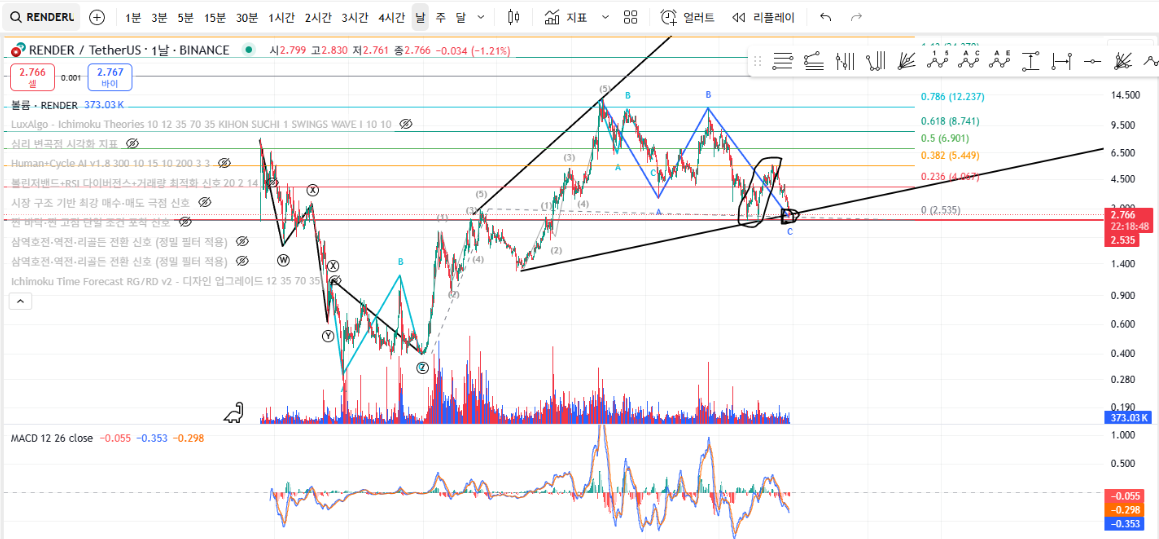Select the Gann fan drawing tool
Image resolution: width=1159 pixels, height=539 pixels.
point(1124,62)
